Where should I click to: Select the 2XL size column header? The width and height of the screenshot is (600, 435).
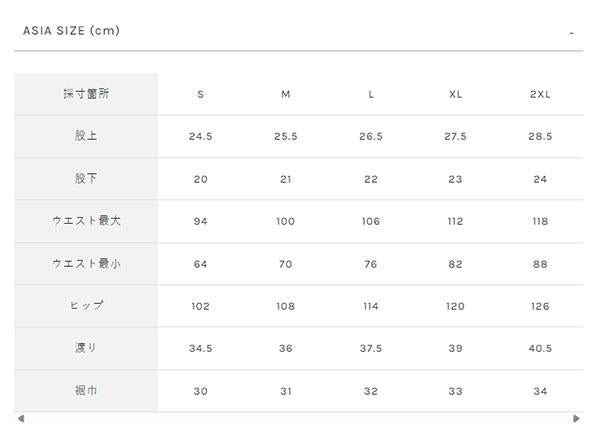click(x=540, y=94)
